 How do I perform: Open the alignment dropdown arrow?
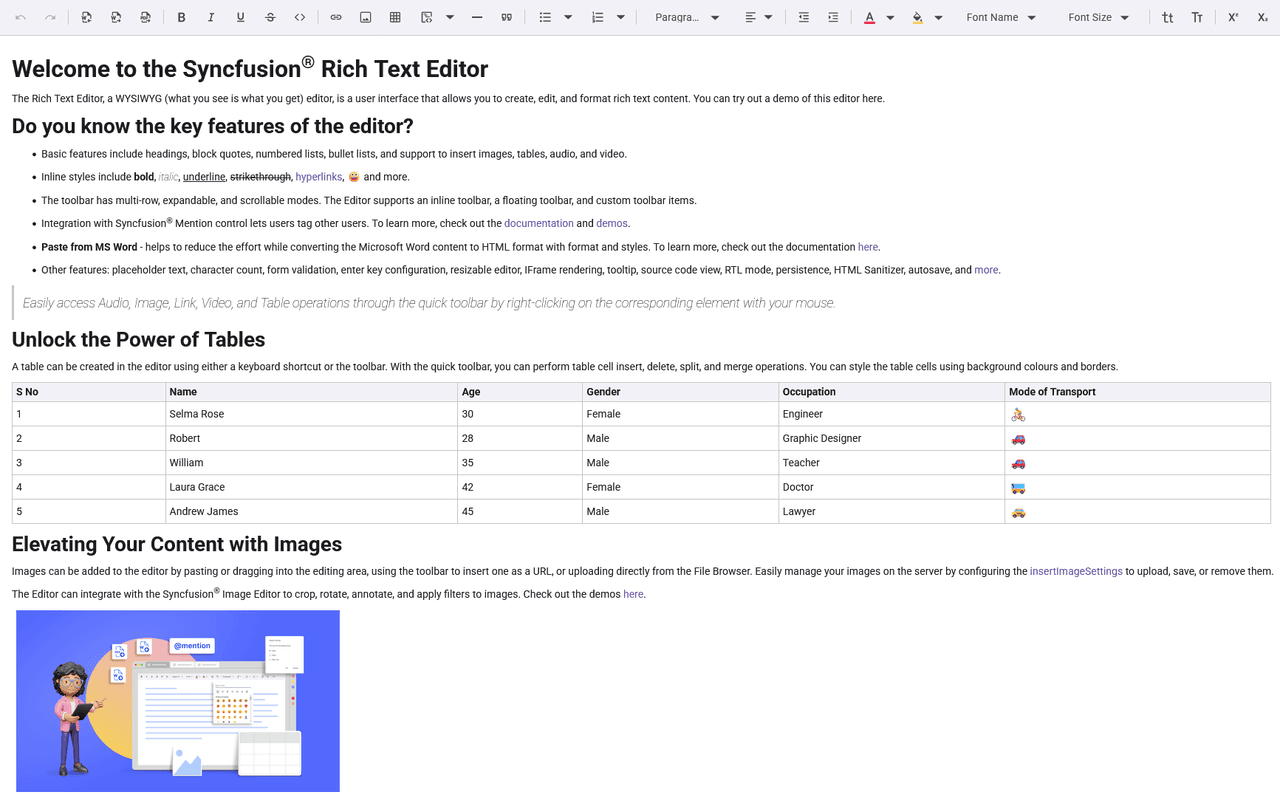[768, 17]
